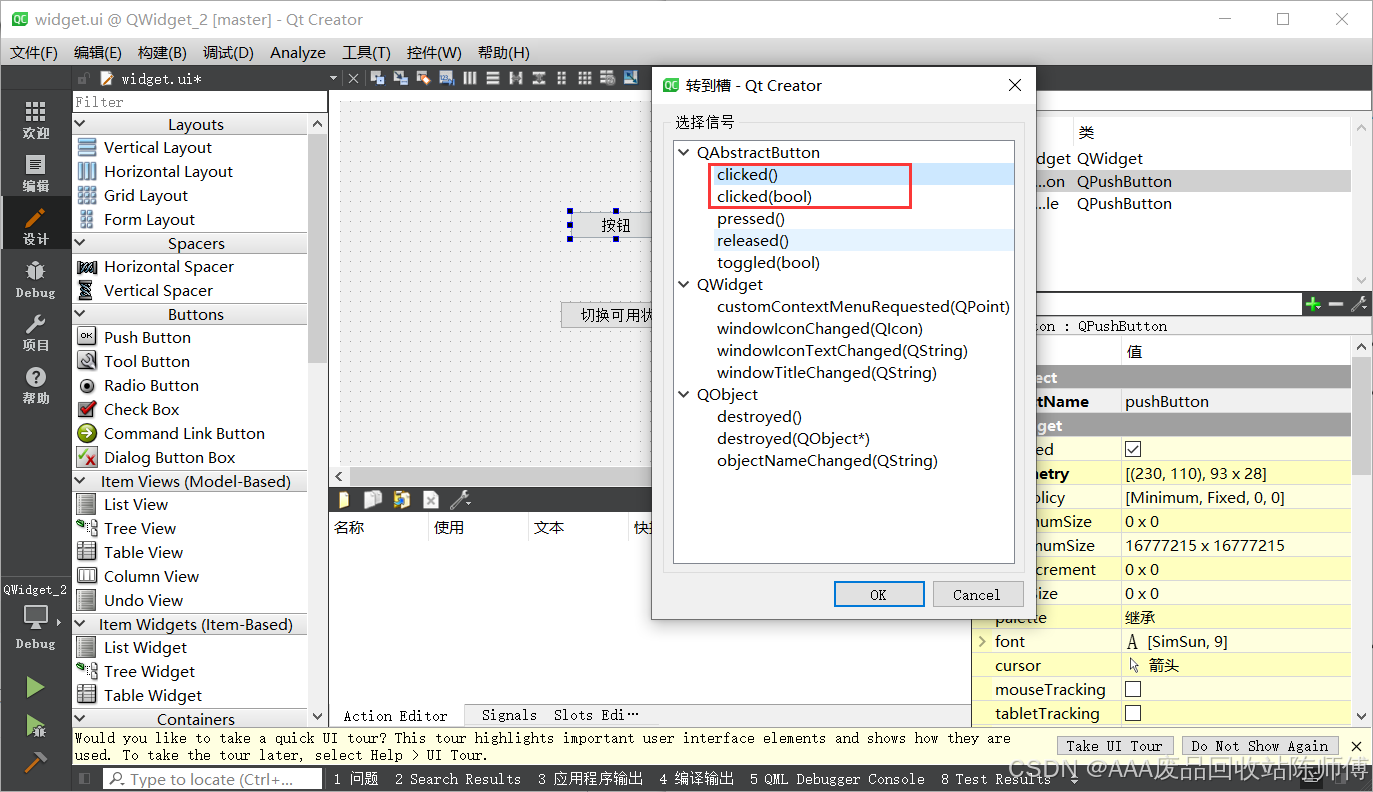The height and width of the screenshot is (792, 1373).
Task: Click the widget box Filter field
Action: (200, 102)
